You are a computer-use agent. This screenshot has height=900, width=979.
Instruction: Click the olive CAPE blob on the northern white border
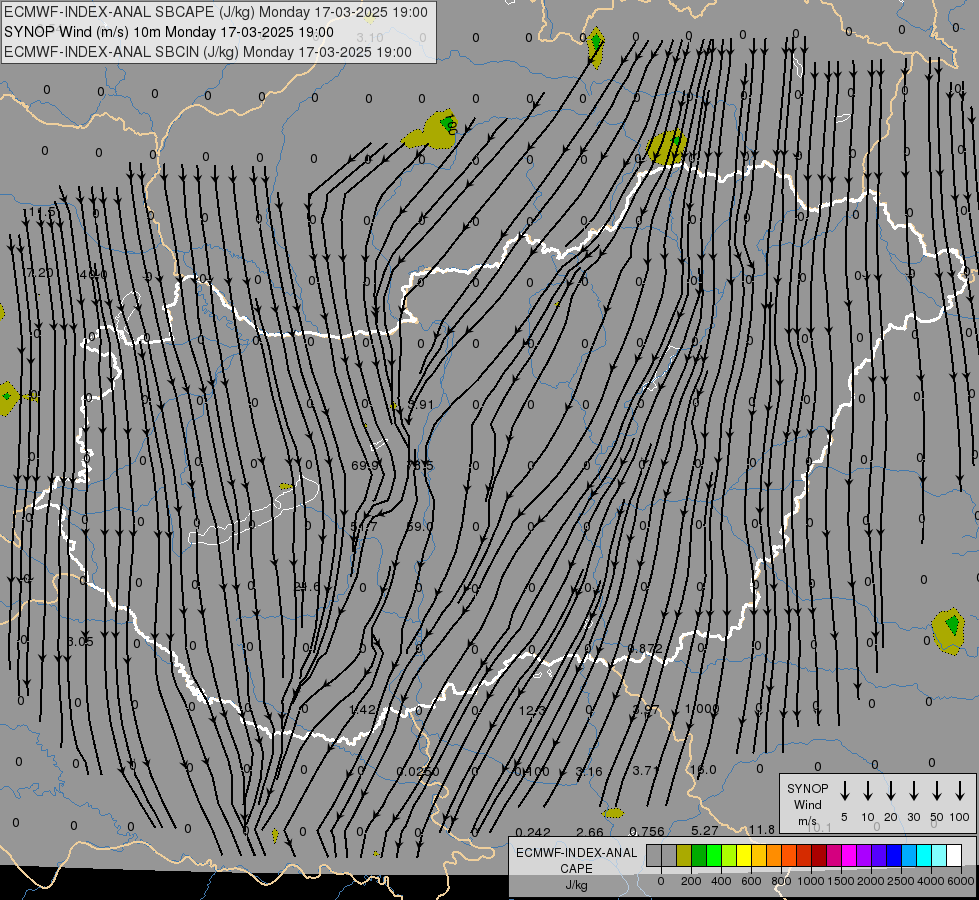[x=667, y=147]
